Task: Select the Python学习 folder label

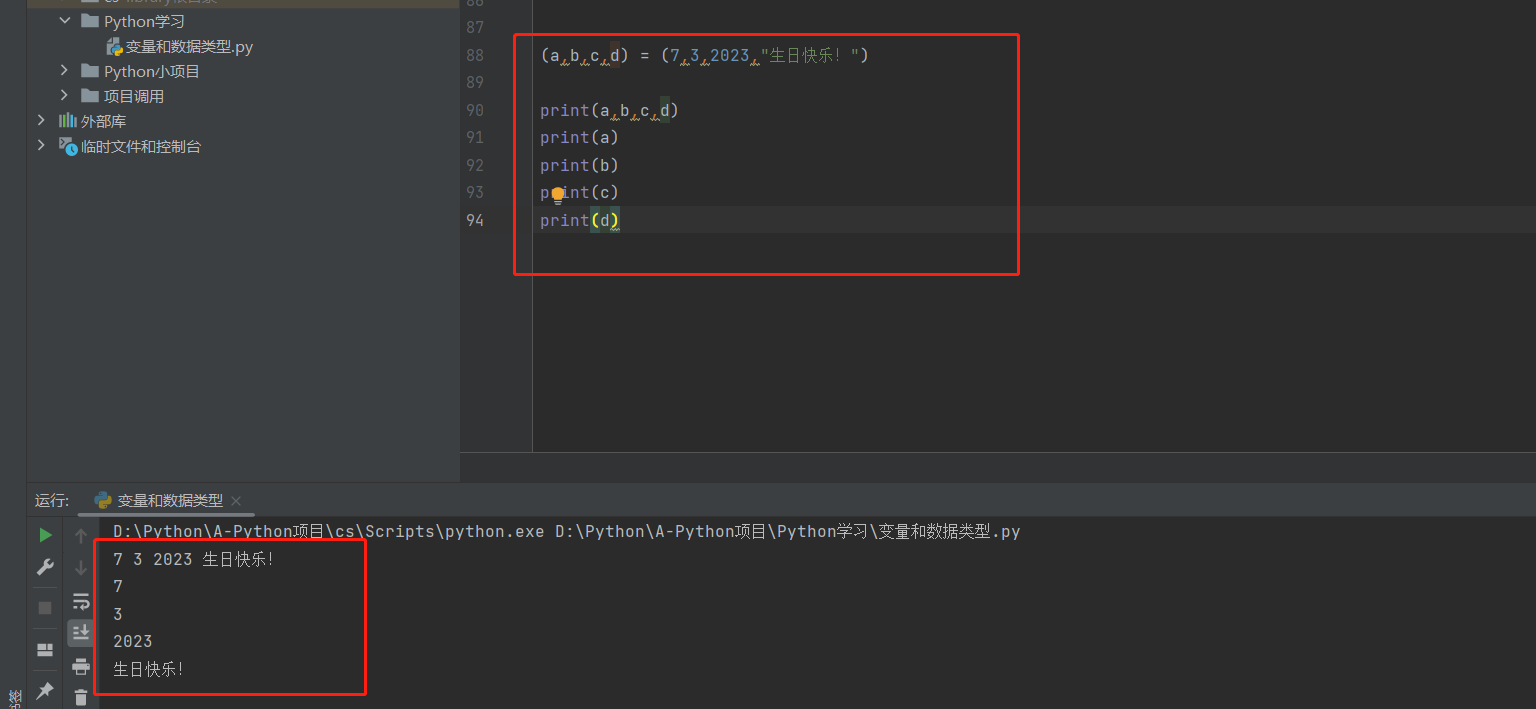Action: 144,21
